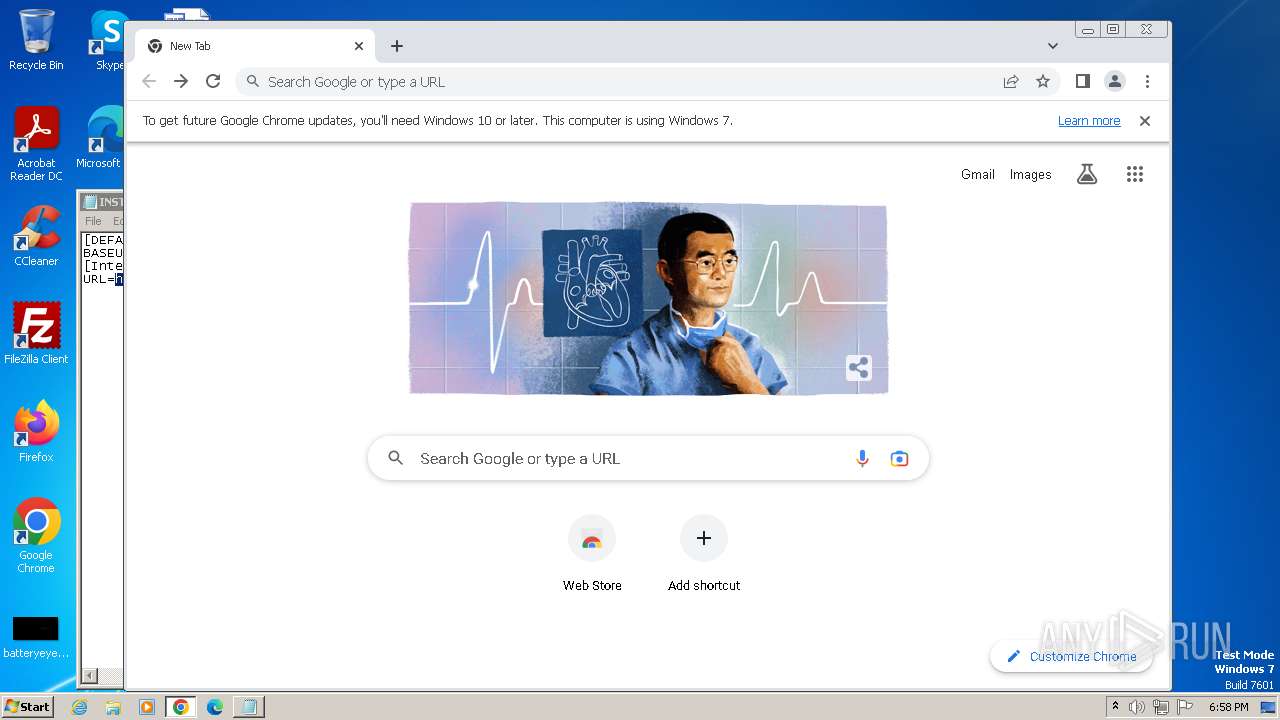Screen dimensions: 1280x720
Task: Bookmark this tab with the star icon
Action: pyautogui.click(x=1043, y=82)
